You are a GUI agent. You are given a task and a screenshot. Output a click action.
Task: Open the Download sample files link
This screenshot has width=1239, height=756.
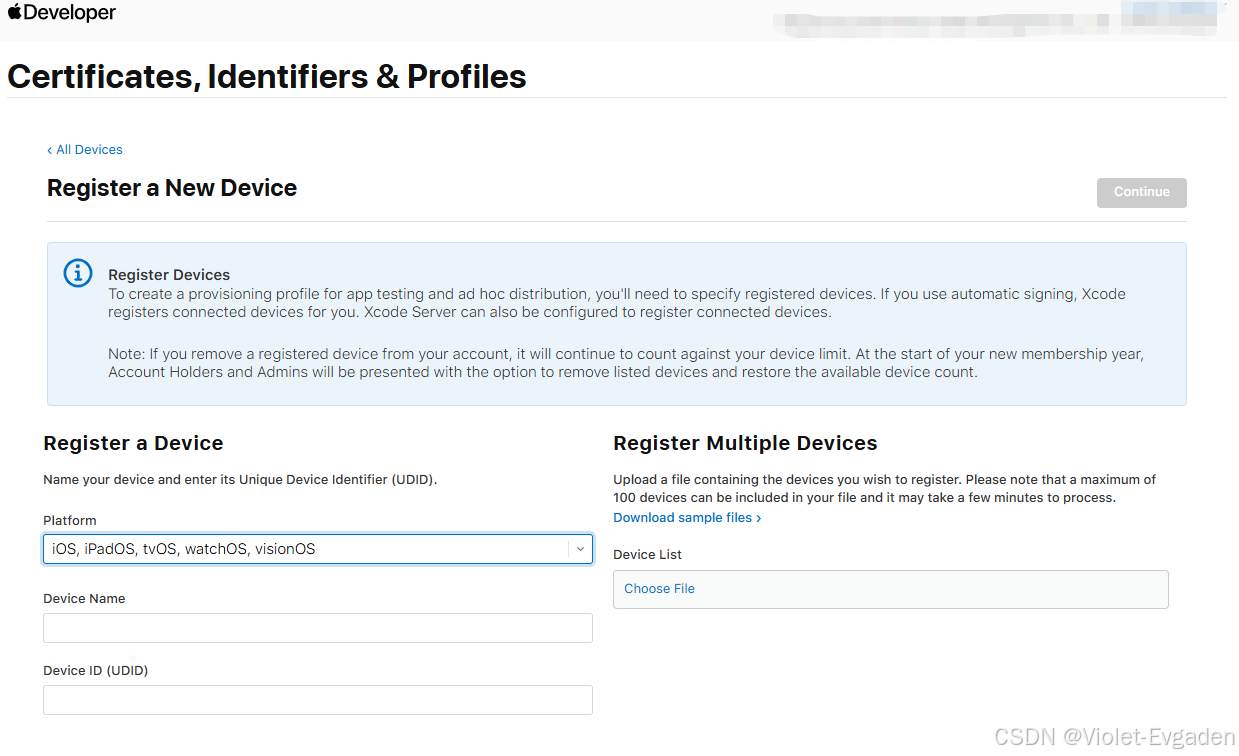[x=682, y=518]
